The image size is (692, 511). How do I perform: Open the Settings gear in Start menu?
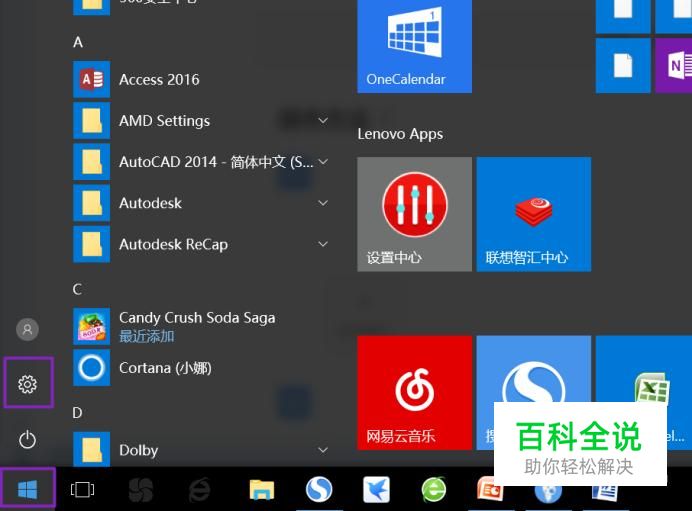[x=27, y=384]
